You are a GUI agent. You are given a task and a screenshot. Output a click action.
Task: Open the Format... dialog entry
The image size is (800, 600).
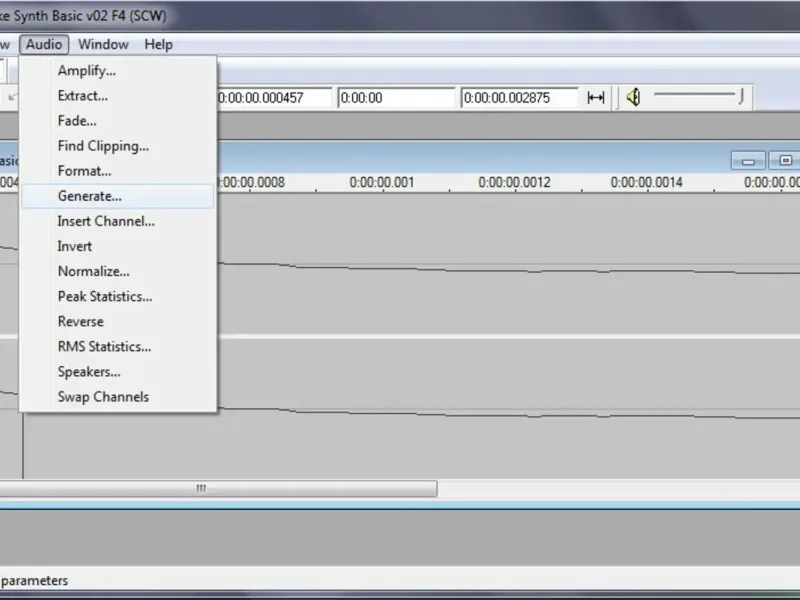(118, 171)
